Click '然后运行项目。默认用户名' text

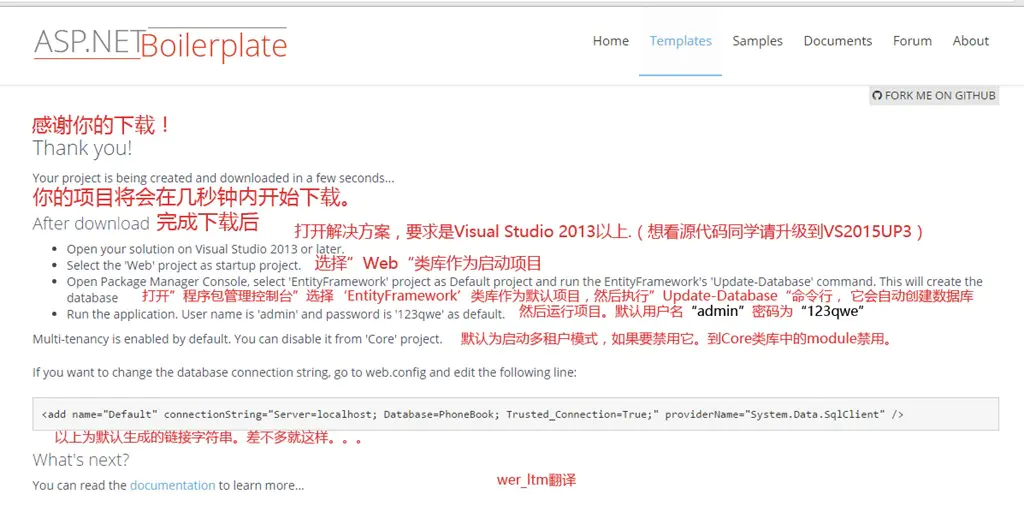coord(692,312)
